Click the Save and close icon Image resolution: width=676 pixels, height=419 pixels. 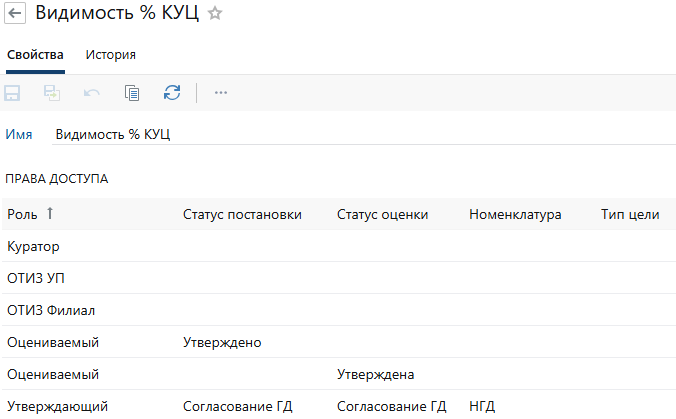tap(52, 93)
